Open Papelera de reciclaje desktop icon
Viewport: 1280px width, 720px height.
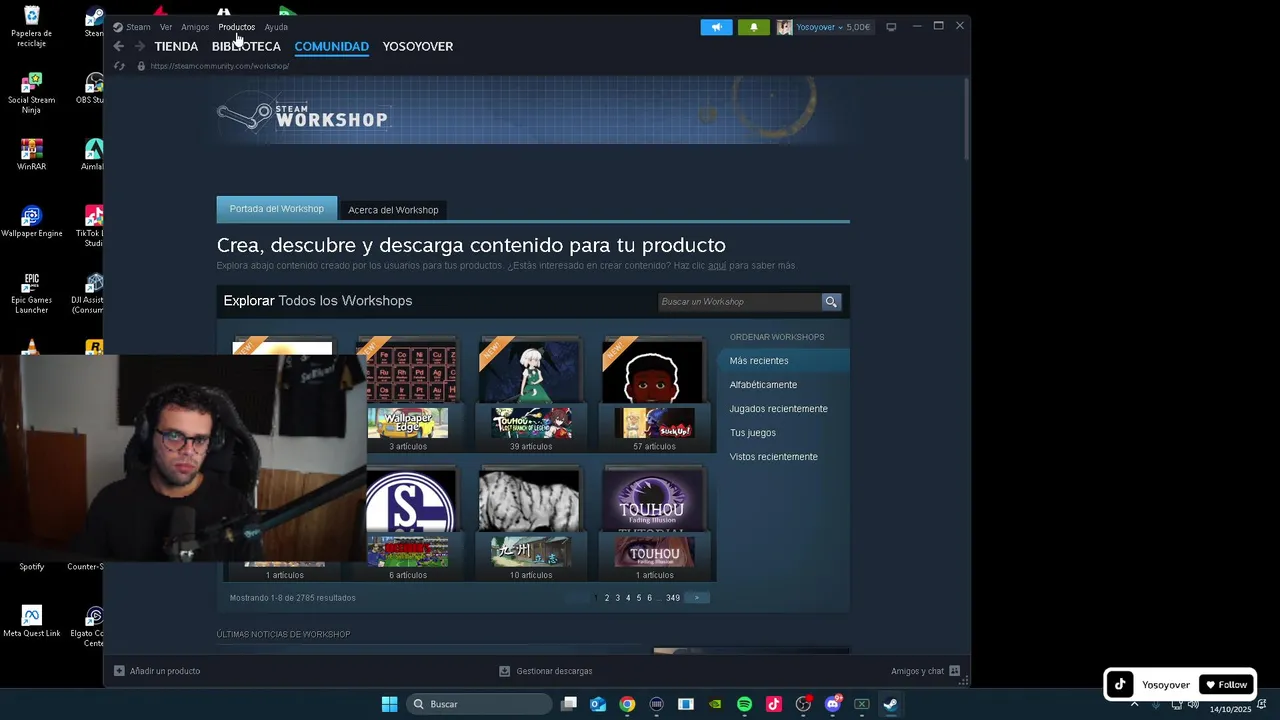pyautogui.click(x=31, y=27)
